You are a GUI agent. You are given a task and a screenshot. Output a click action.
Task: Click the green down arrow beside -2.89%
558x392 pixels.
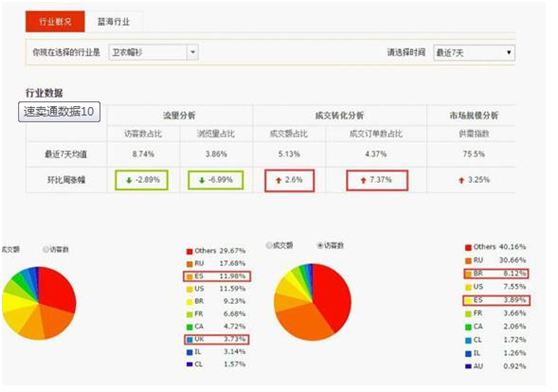click(x=129, y=180)
